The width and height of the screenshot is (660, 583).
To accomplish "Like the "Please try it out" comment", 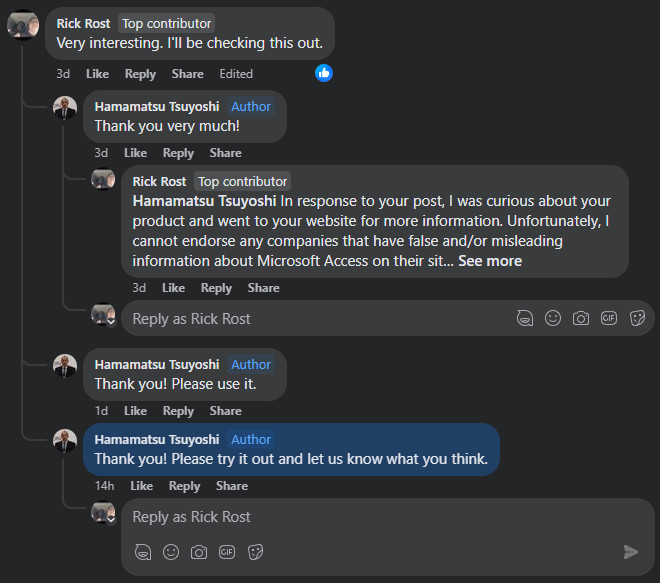I will [x=142, y=486].
